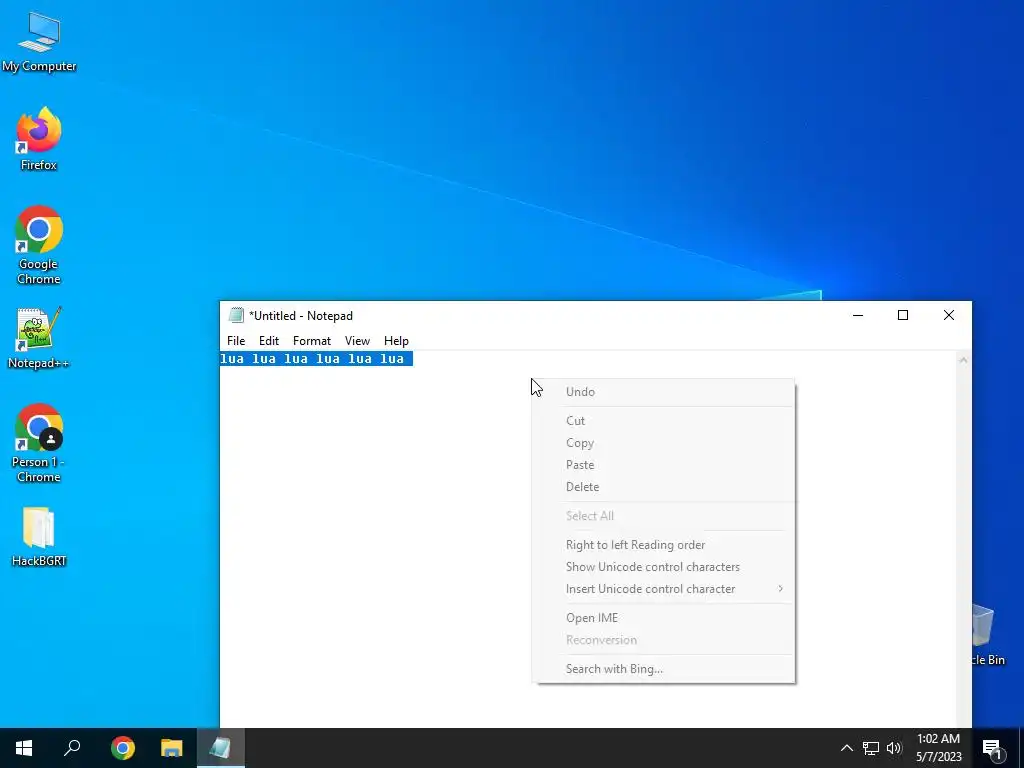The width and height of the screenshot is (1024, 768).
Task: Open the View menu in Notepad
Action: [x=357, y=341]
